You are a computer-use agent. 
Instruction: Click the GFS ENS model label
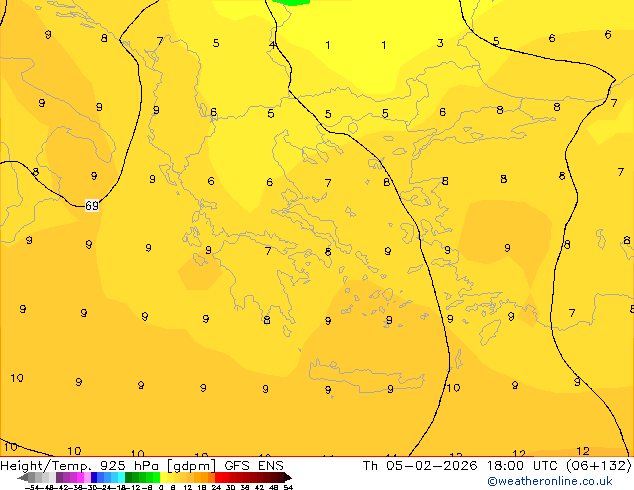254,465
